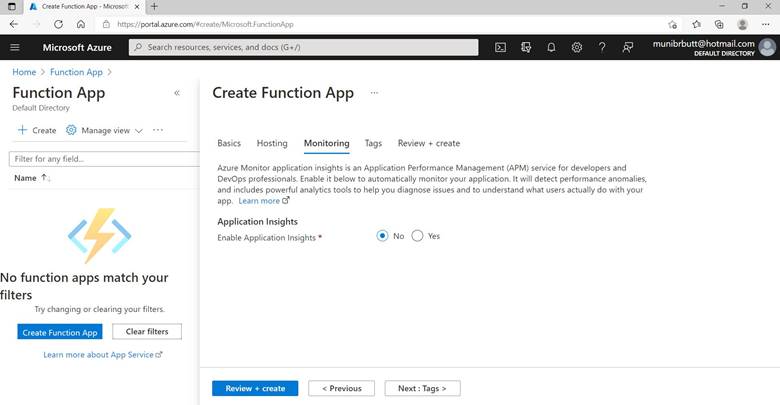Open the Azure portal hamburger menu

tap(15, 47)
